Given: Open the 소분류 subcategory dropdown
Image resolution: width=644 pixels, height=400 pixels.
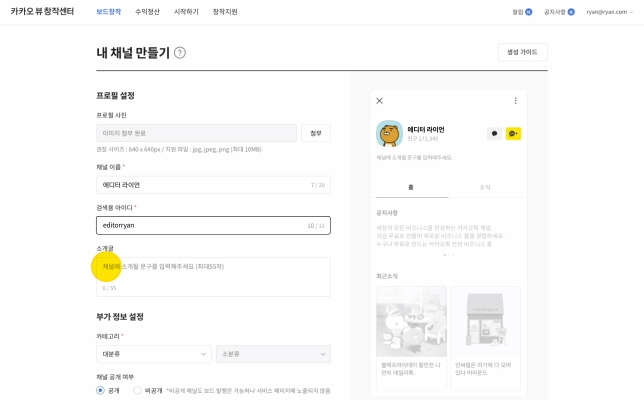Looking at the screenshot, I should tap(274, 354).
